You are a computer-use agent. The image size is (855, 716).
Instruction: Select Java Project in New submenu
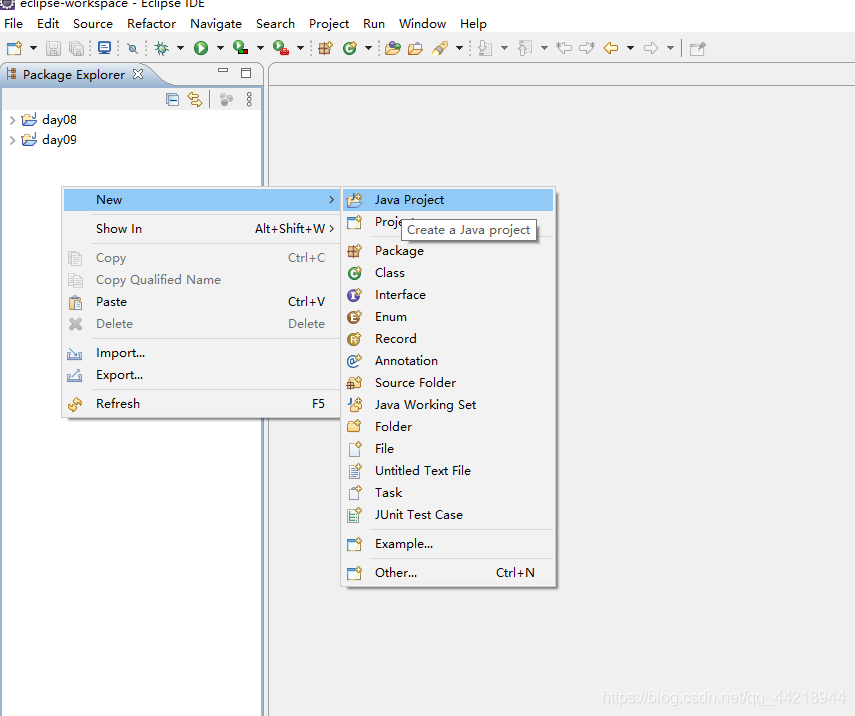[448, 200]
